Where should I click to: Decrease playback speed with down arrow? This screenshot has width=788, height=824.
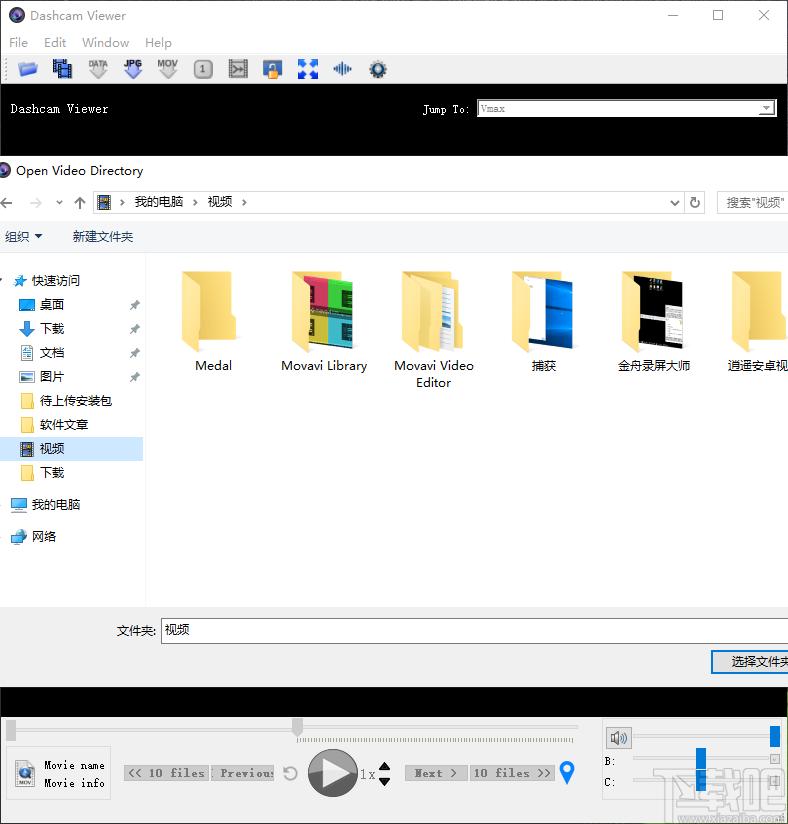(x=385, y=781)
